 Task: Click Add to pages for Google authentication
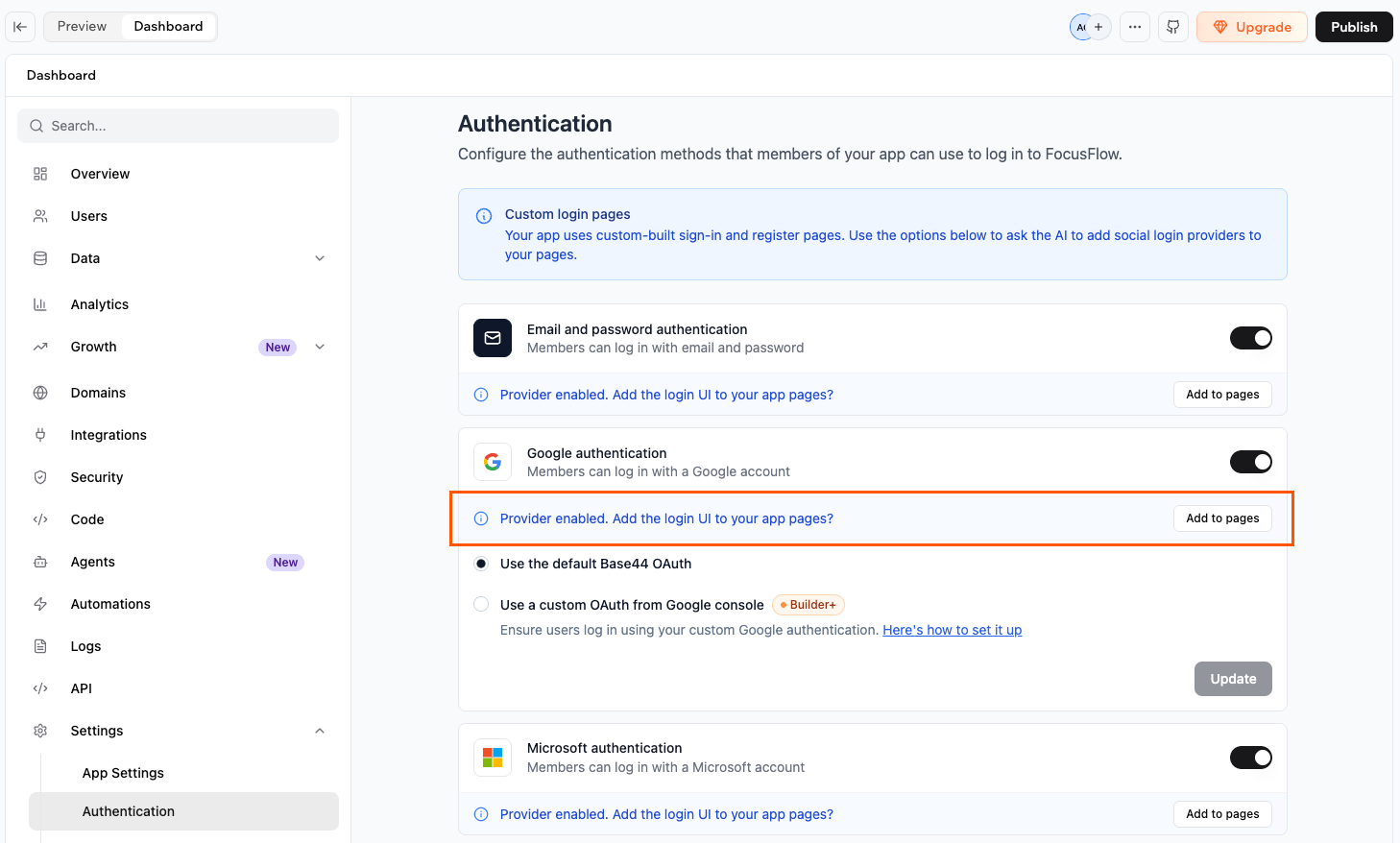pyautogui.click(x=1222, y=518)
